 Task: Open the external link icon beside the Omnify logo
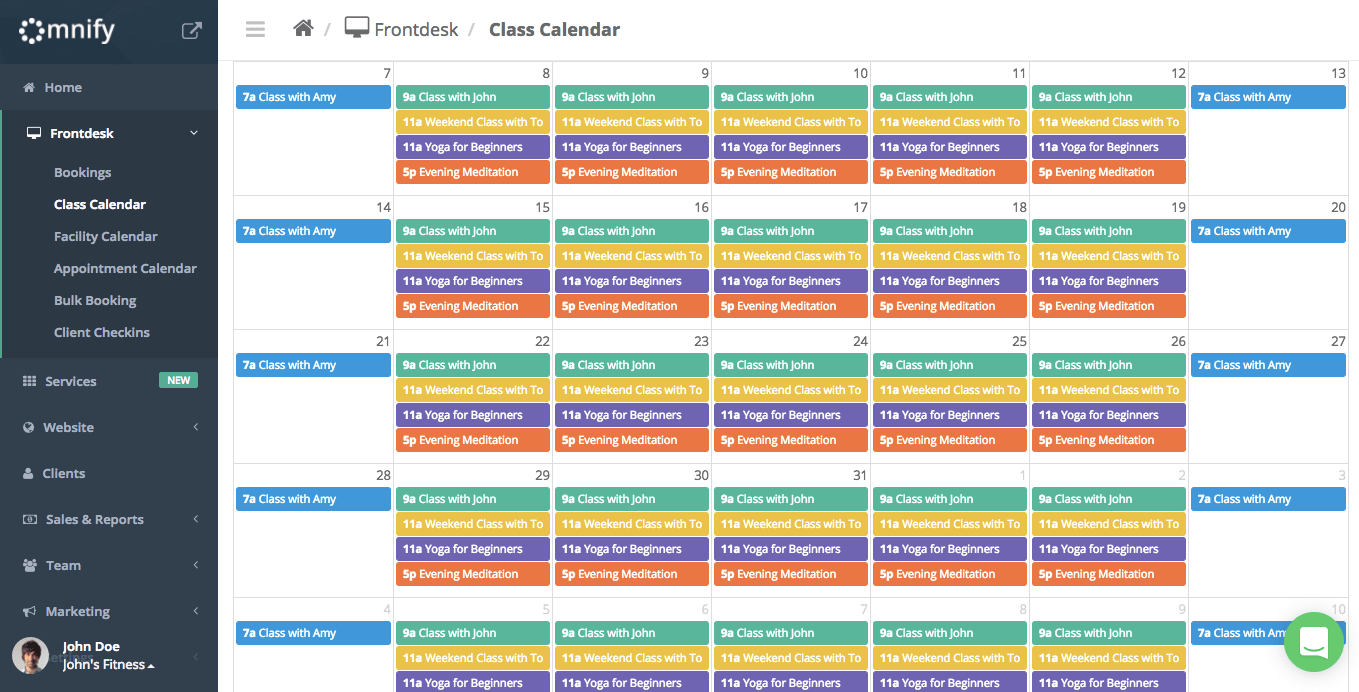click(x=191, y=31)
